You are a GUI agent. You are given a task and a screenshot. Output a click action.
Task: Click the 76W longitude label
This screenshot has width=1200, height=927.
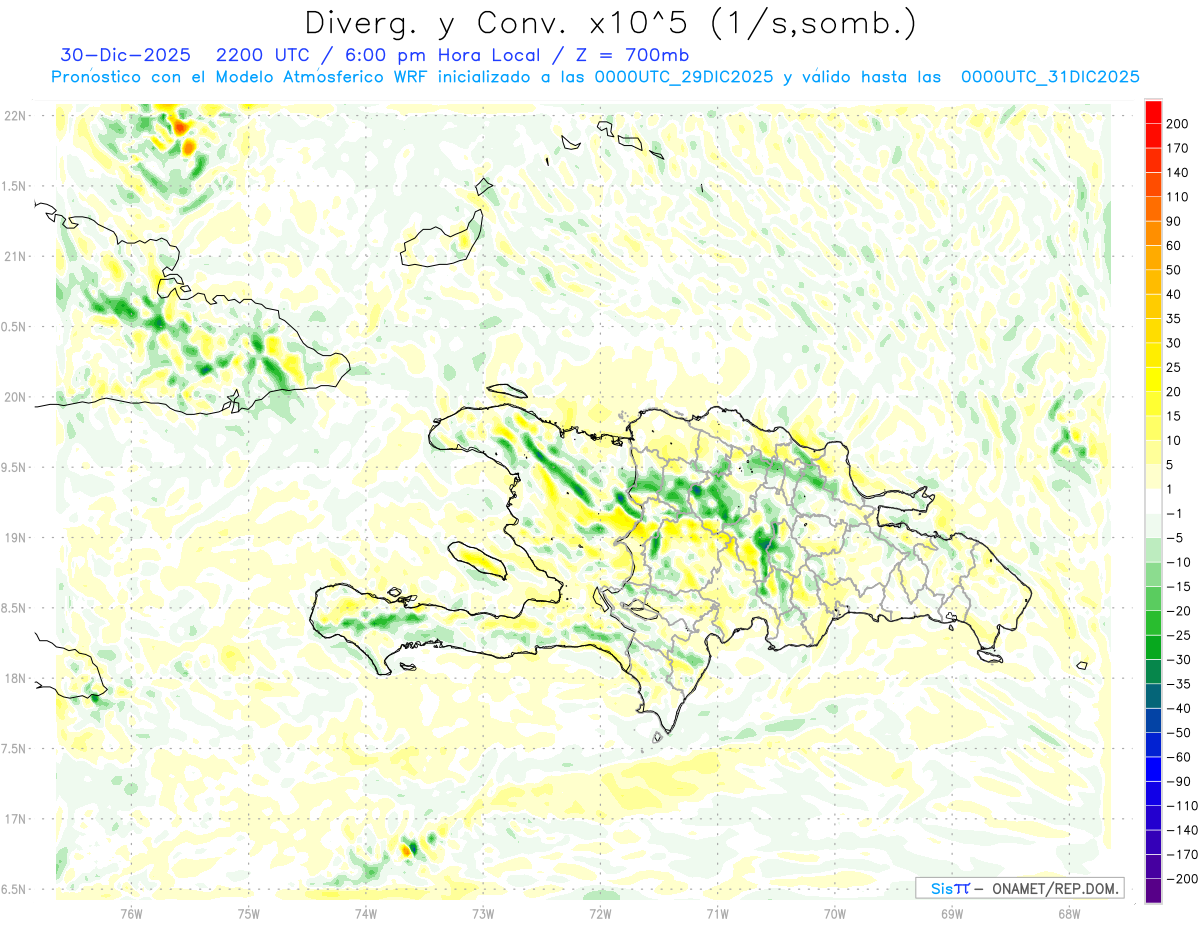[131, 913]
